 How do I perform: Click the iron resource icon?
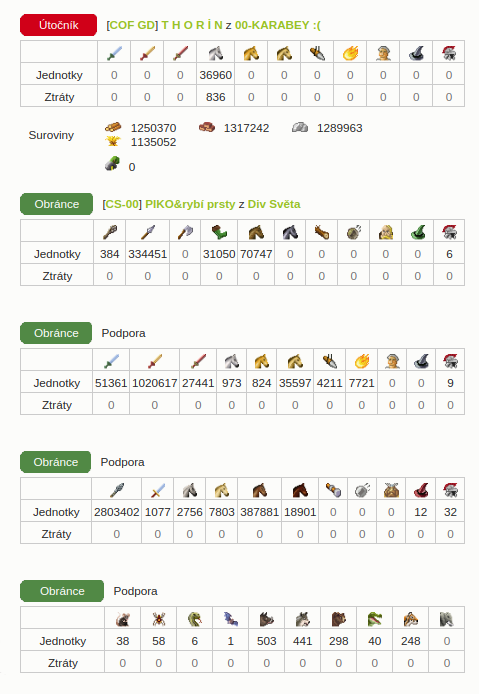(300, 127)
